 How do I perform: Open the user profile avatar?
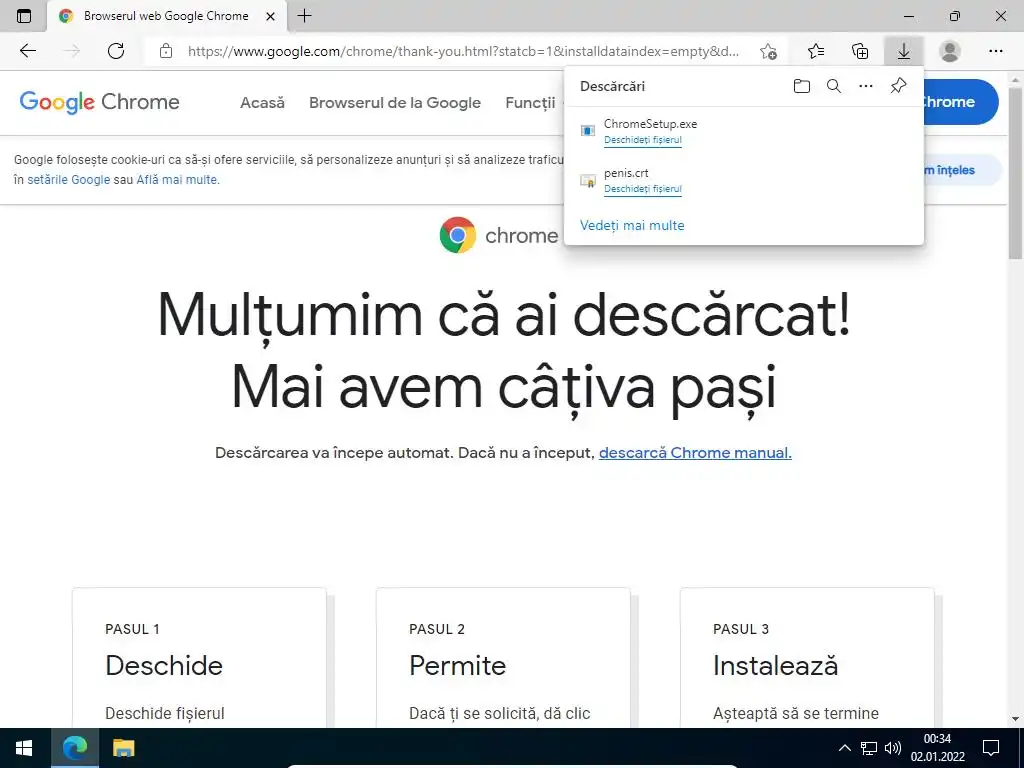pos(950,51)
